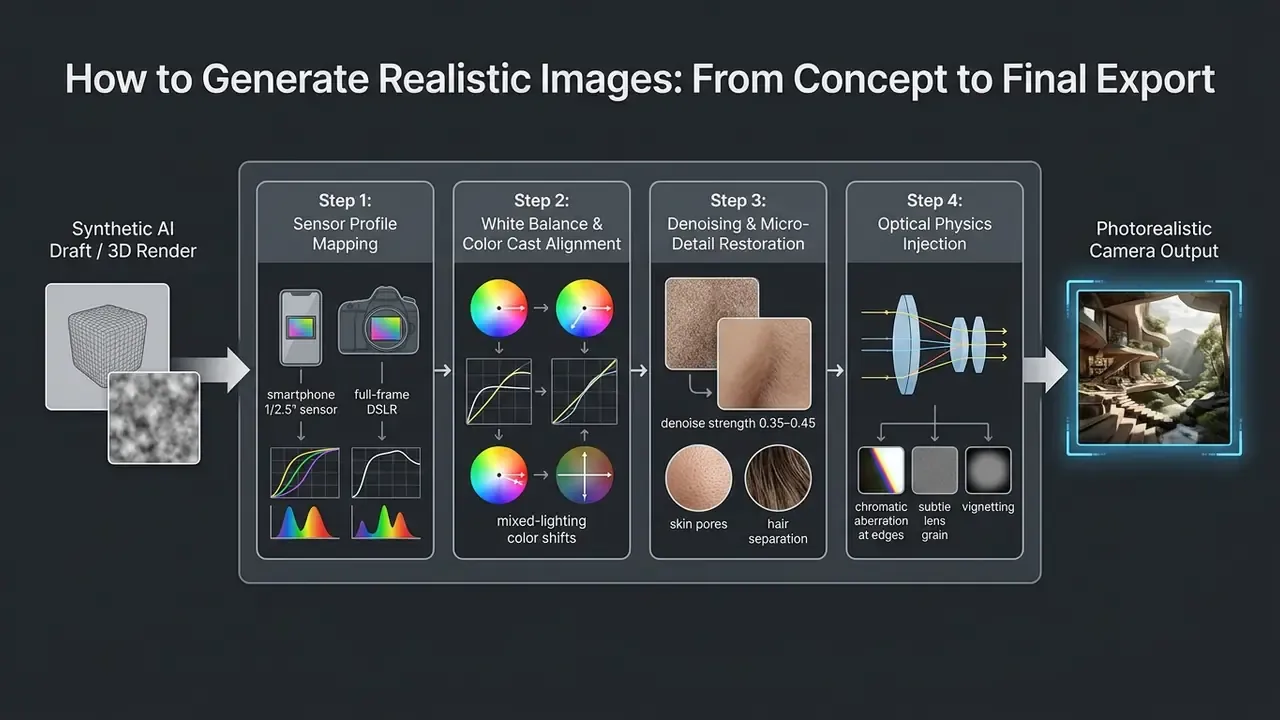
Task: Click the color wheel above mixed-lighting label
Action: click(x=498, y=474)
